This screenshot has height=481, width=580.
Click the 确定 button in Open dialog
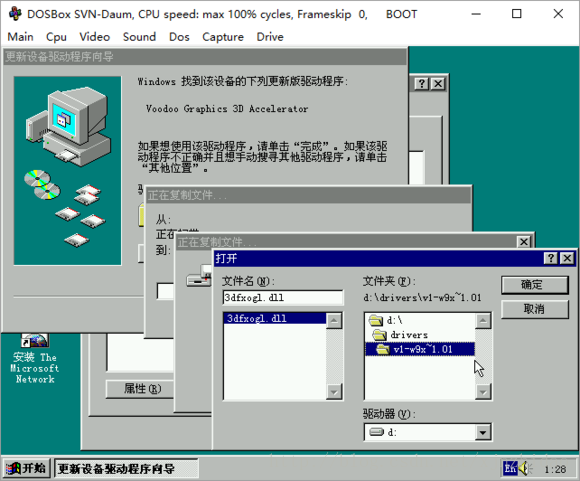point(535,285)
